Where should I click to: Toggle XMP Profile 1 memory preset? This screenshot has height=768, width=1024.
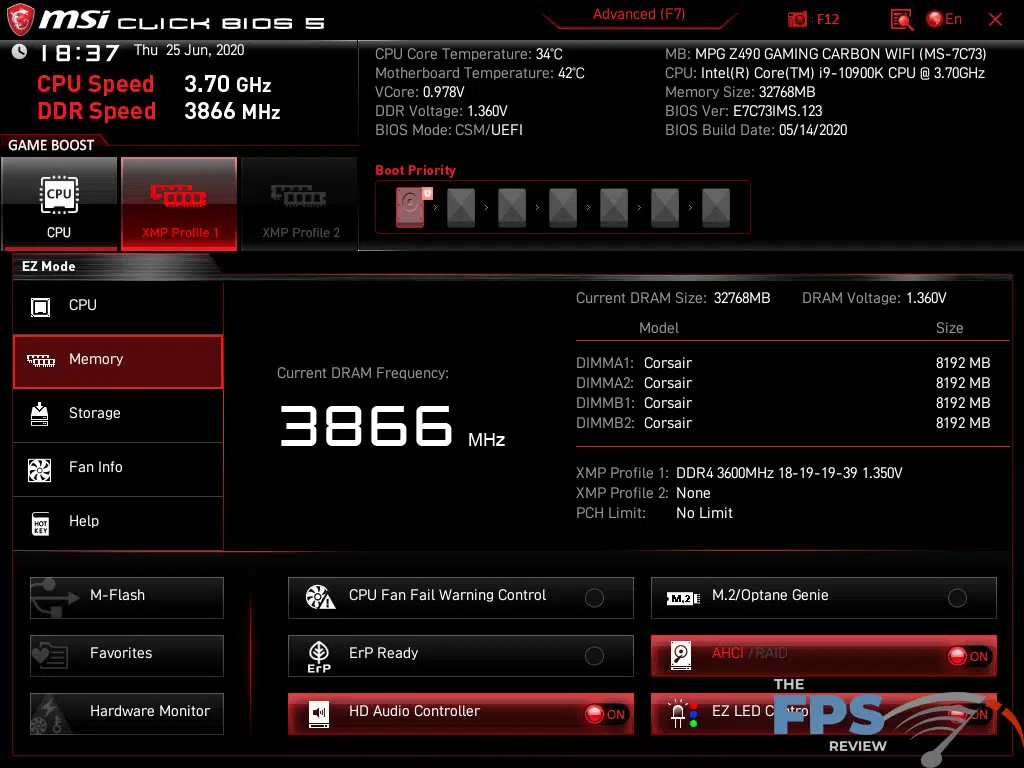pos(179,203)
